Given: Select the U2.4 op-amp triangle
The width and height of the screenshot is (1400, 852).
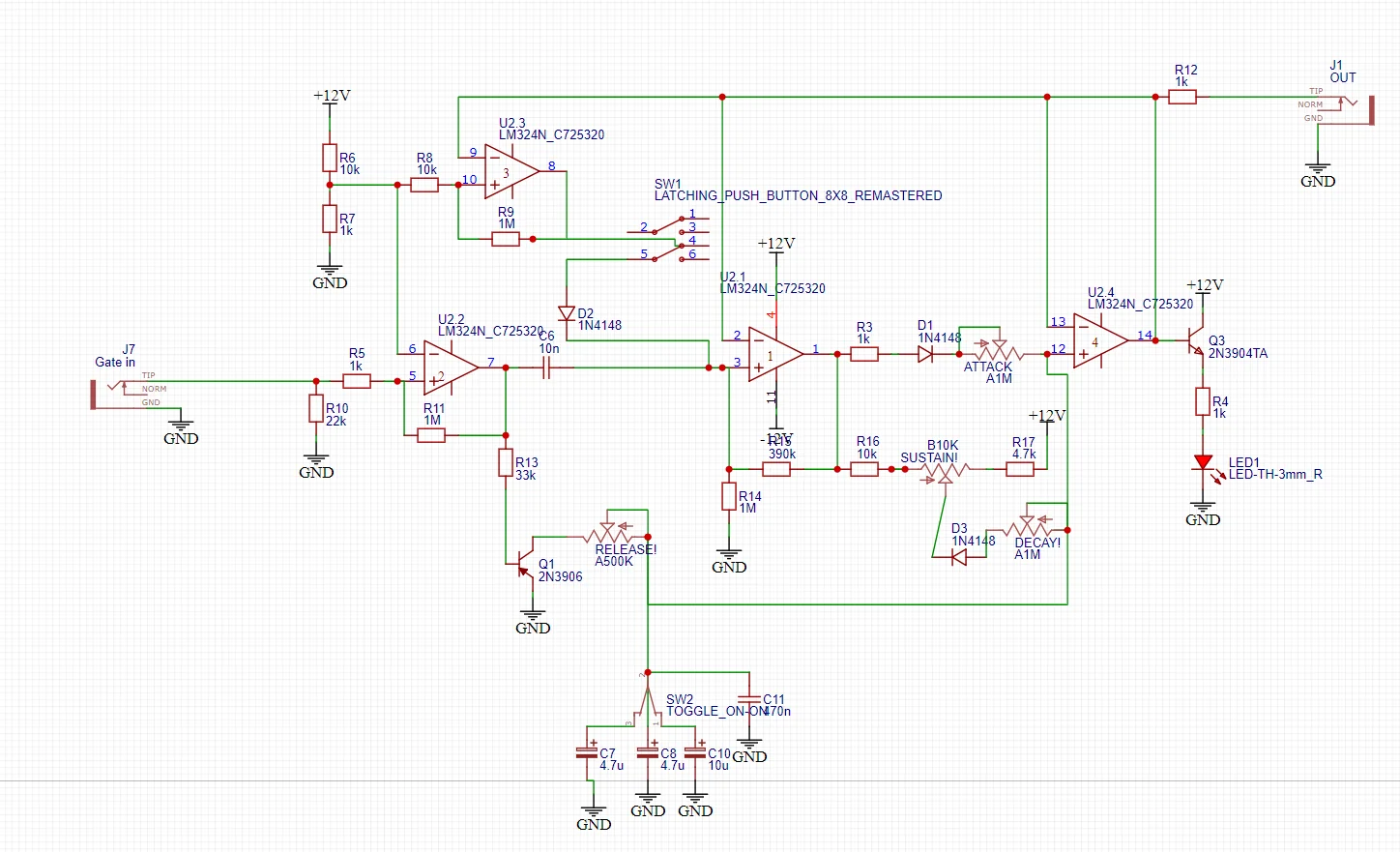Looking at the screenshot, I should coord(1098,341).
